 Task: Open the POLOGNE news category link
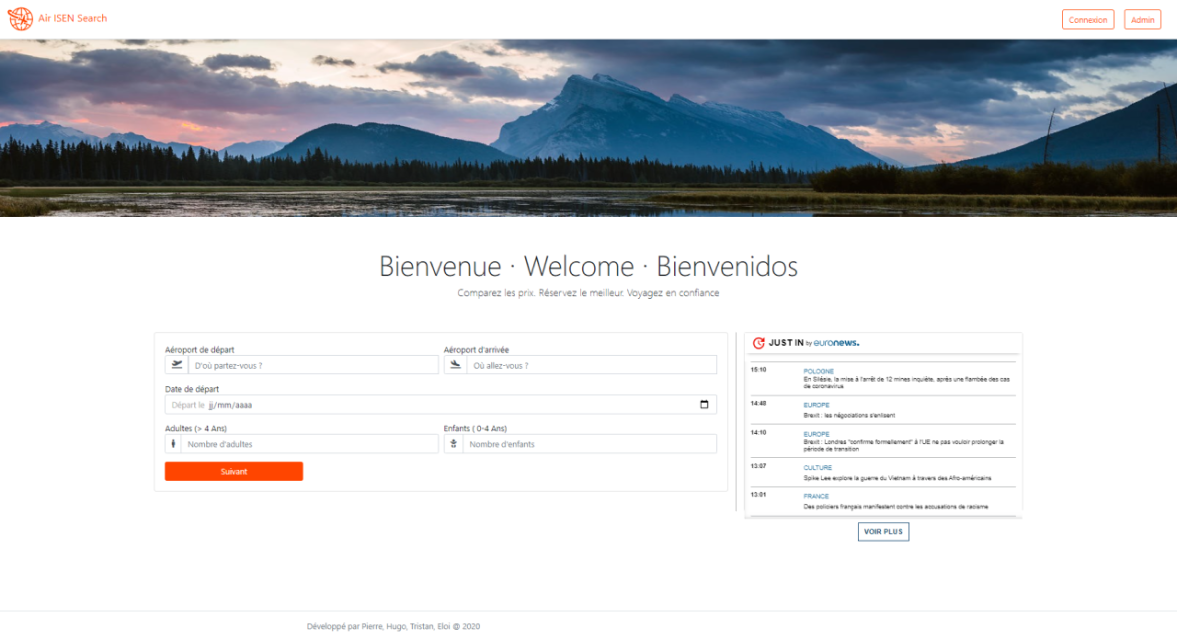pos(817,370)
